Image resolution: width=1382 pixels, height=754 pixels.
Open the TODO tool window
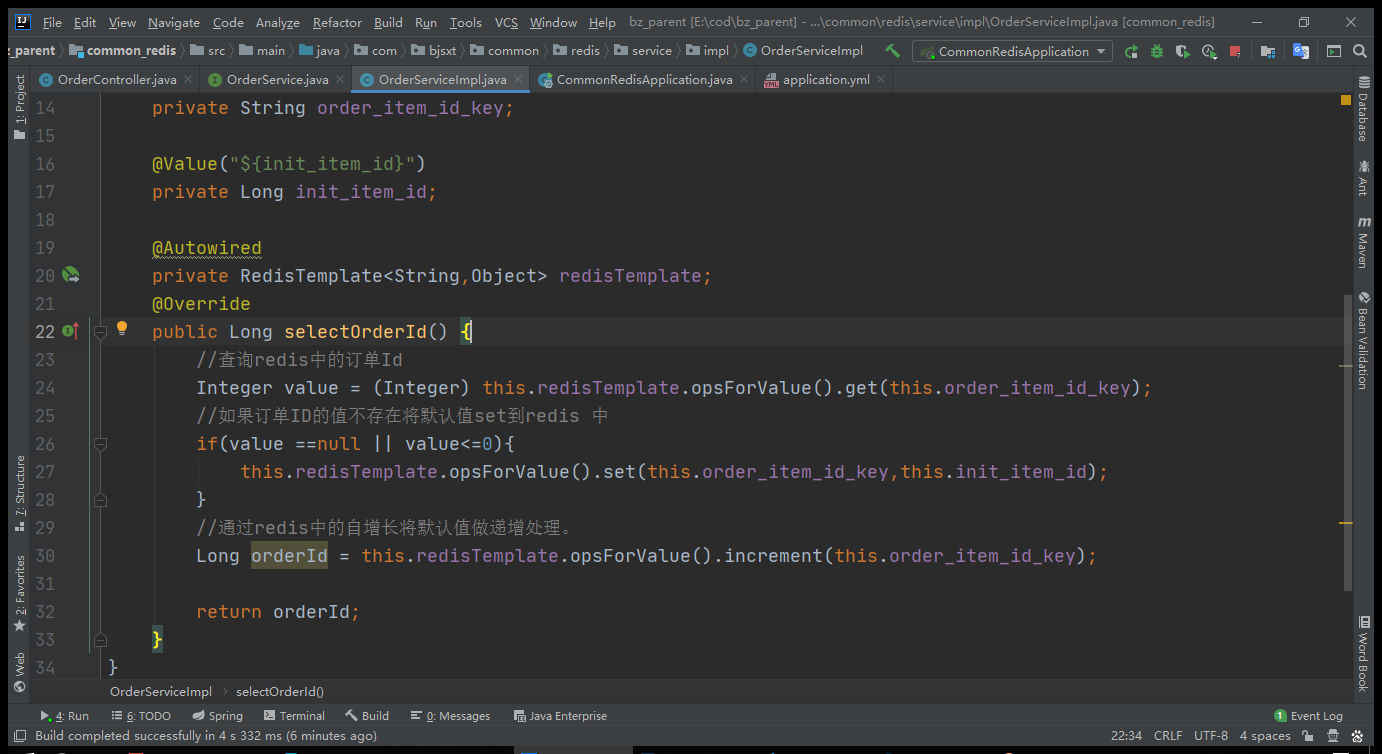140,716
